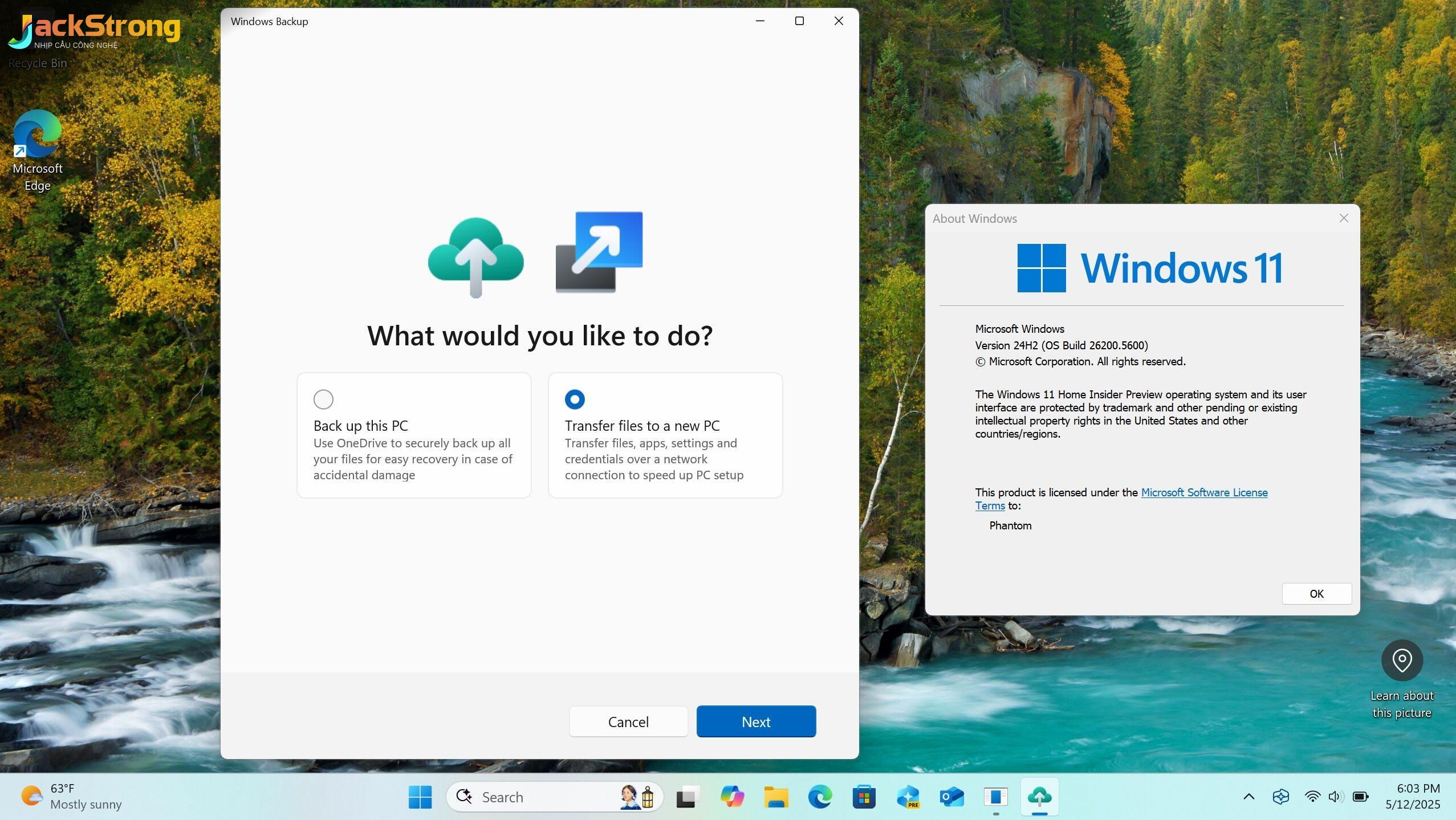Click the battery status tray icon
The width and height of the screenshot is (1456, 820).
[1361, 797]
